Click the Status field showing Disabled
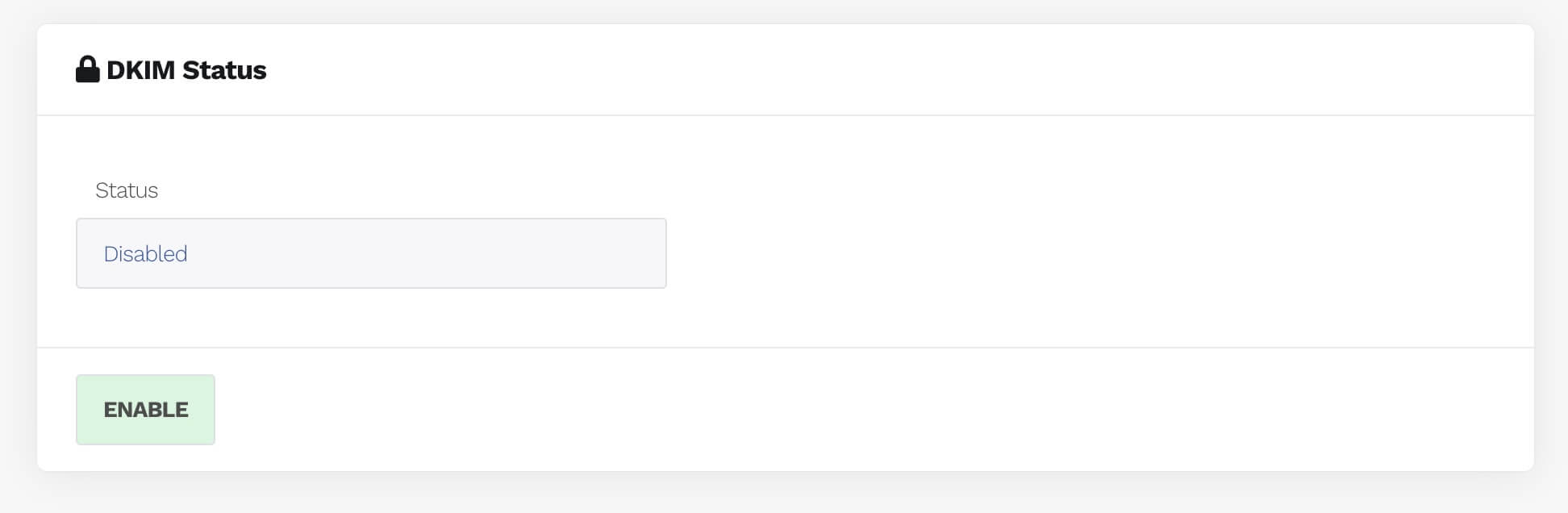Viewport: 1568px width, 513px height. click(371, 253)
